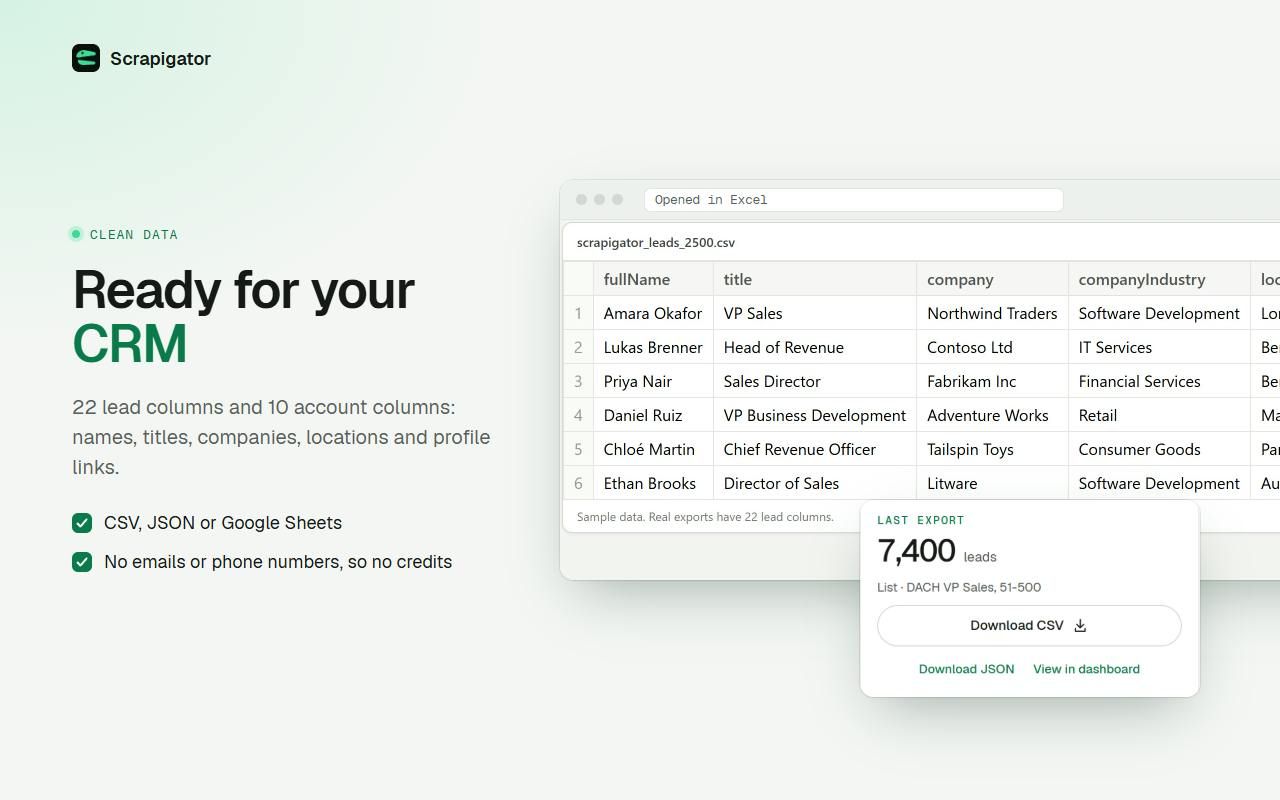Click the Scrapigator alligator logo icon
The image size is (1280, 800).
click(86, 58)
